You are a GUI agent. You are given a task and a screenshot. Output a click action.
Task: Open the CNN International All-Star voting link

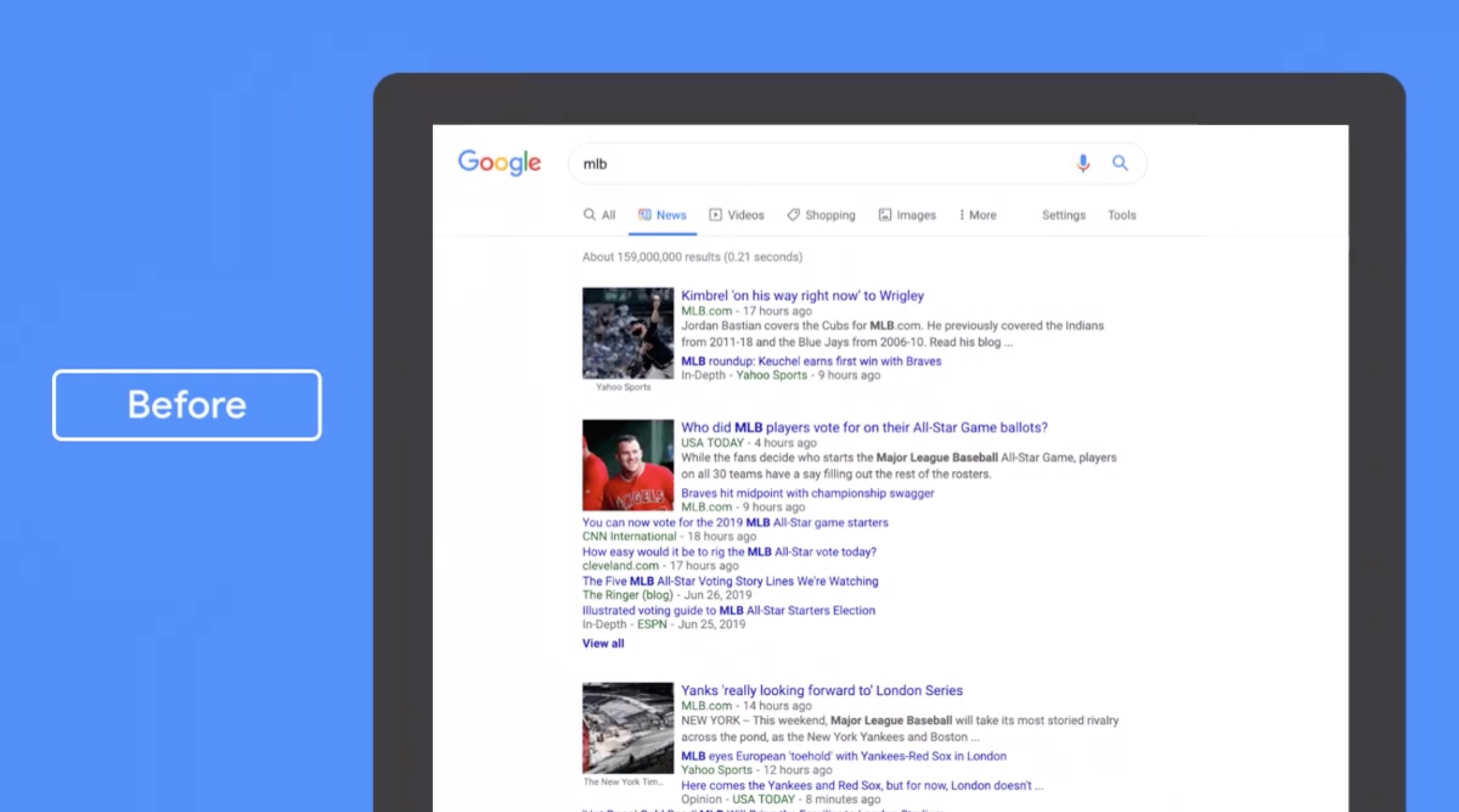coord(735,522)
